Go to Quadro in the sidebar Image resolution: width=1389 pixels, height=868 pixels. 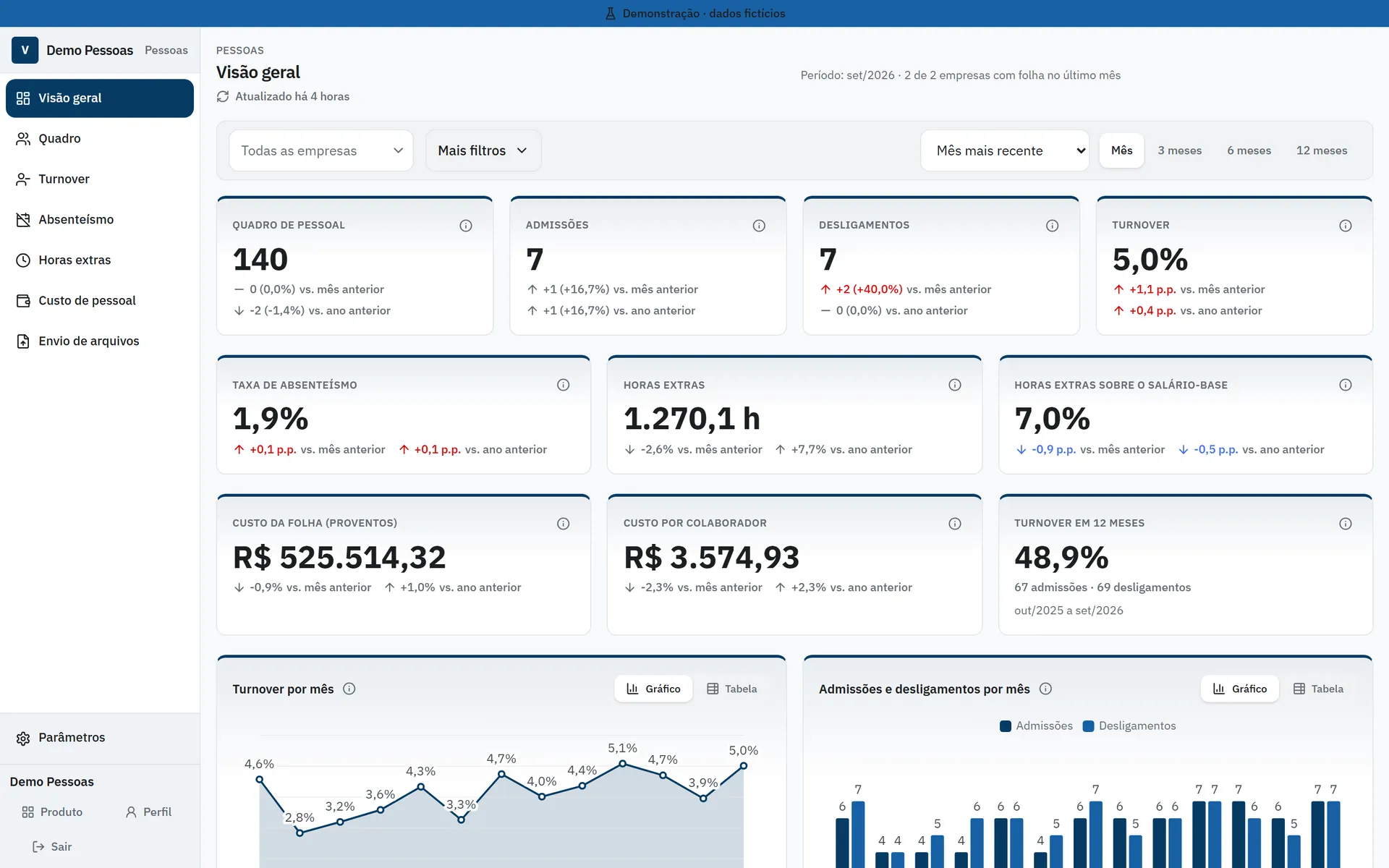[100, 138]
